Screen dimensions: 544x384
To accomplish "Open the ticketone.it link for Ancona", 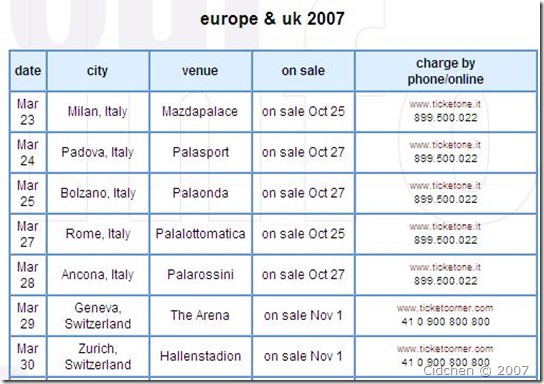I will coord(445,267).
